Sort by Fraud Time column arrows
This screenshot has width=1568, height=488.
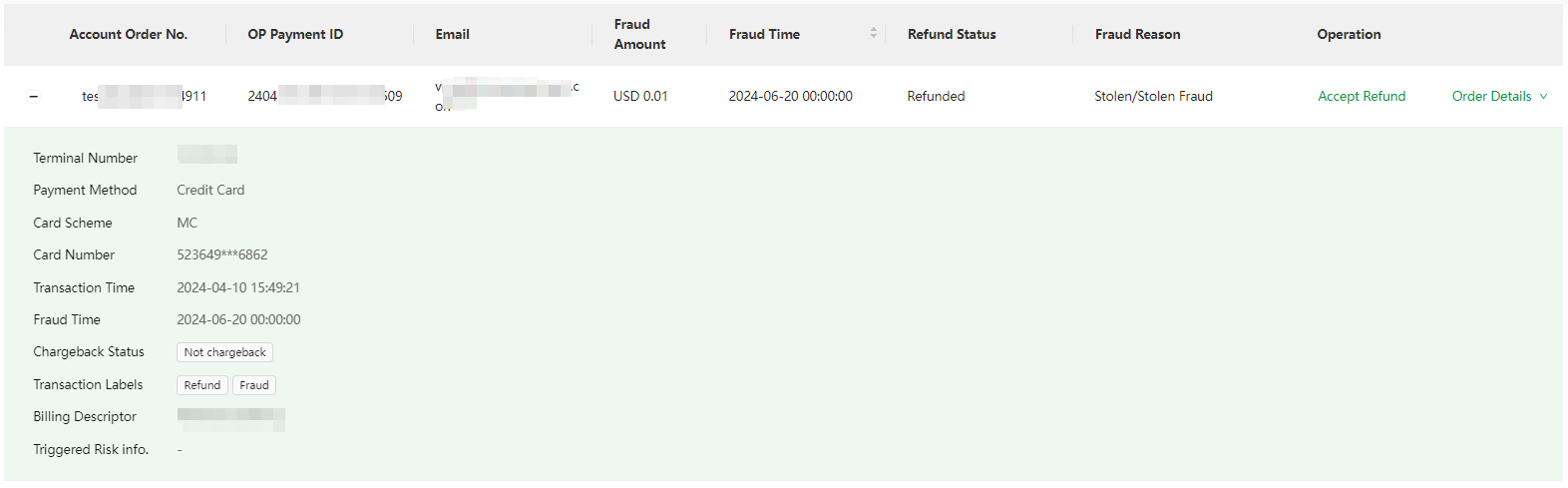coord(874,33)
